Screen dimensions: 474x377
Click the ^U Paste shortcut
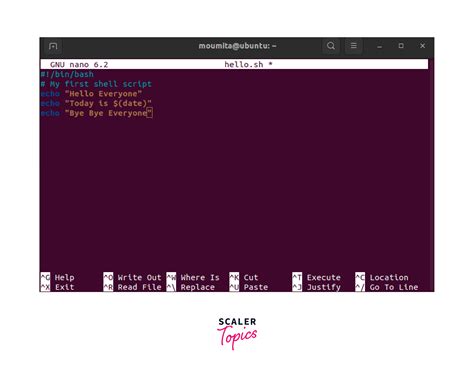249,287
